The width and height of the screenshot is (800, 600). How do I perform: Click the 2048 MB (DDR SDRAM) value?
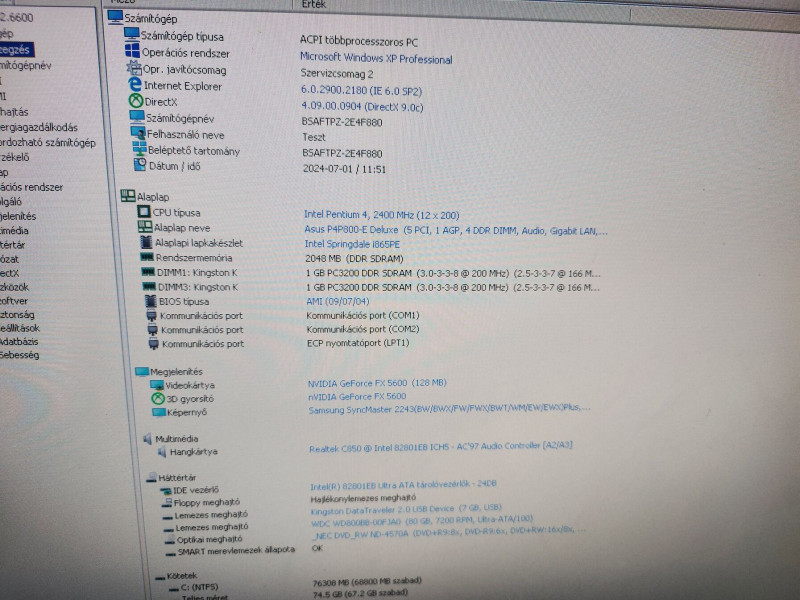click(x=354, y=259)
